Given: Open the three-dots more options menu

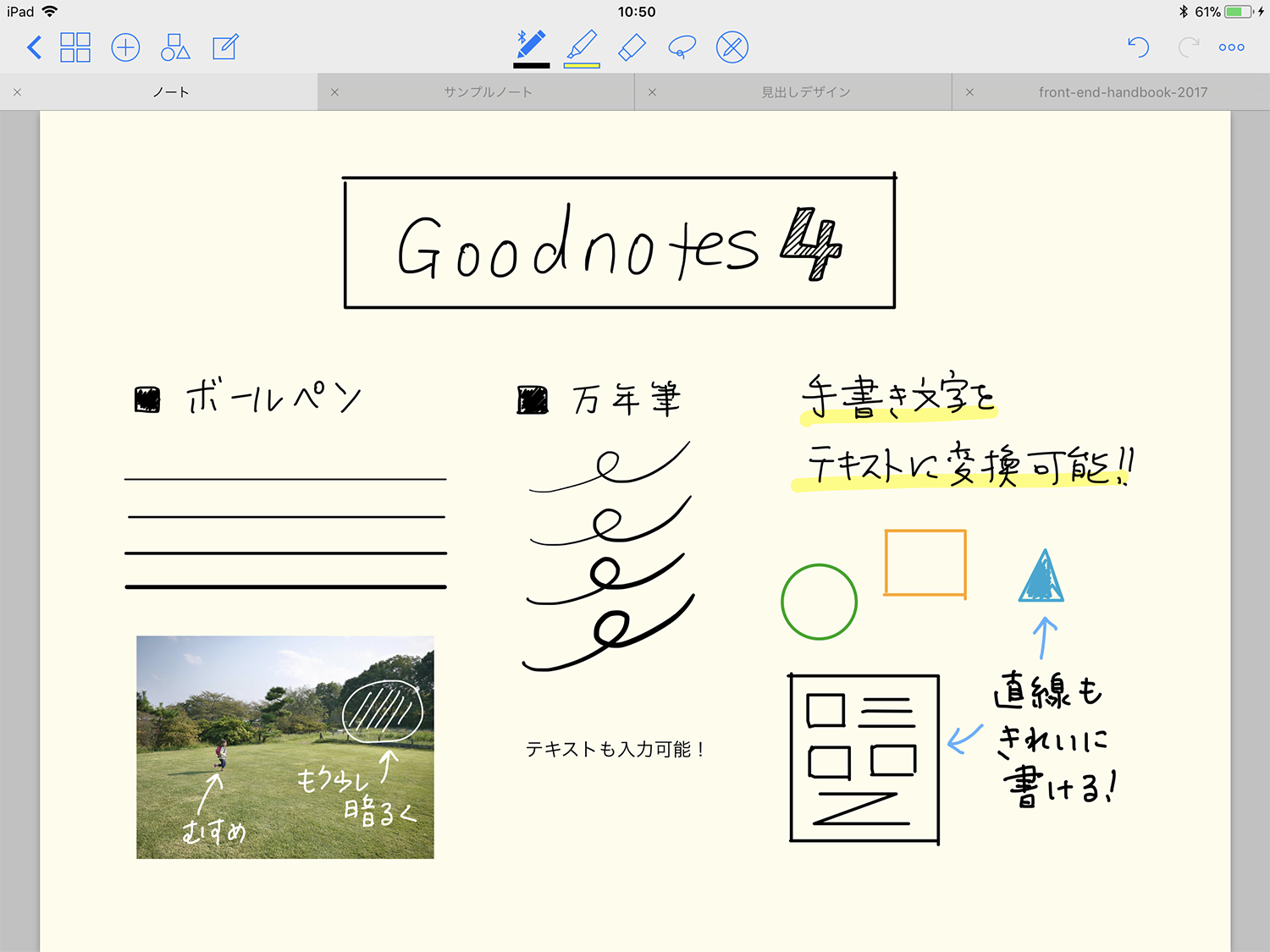Looking at the screenshot, I should 1232,47.
